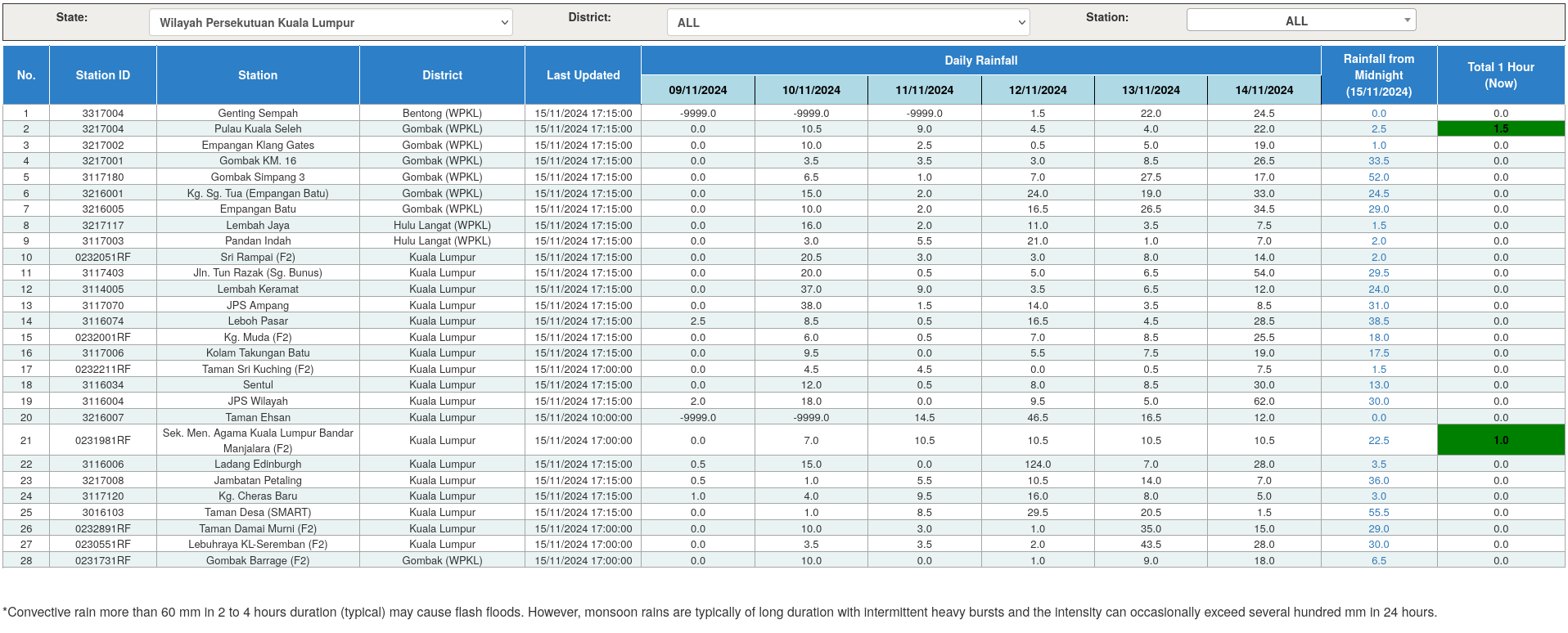Open the 52.0 rainfall link for Gombak Simpang 3
The image size is (1568, 633).
click(1379, 177)
